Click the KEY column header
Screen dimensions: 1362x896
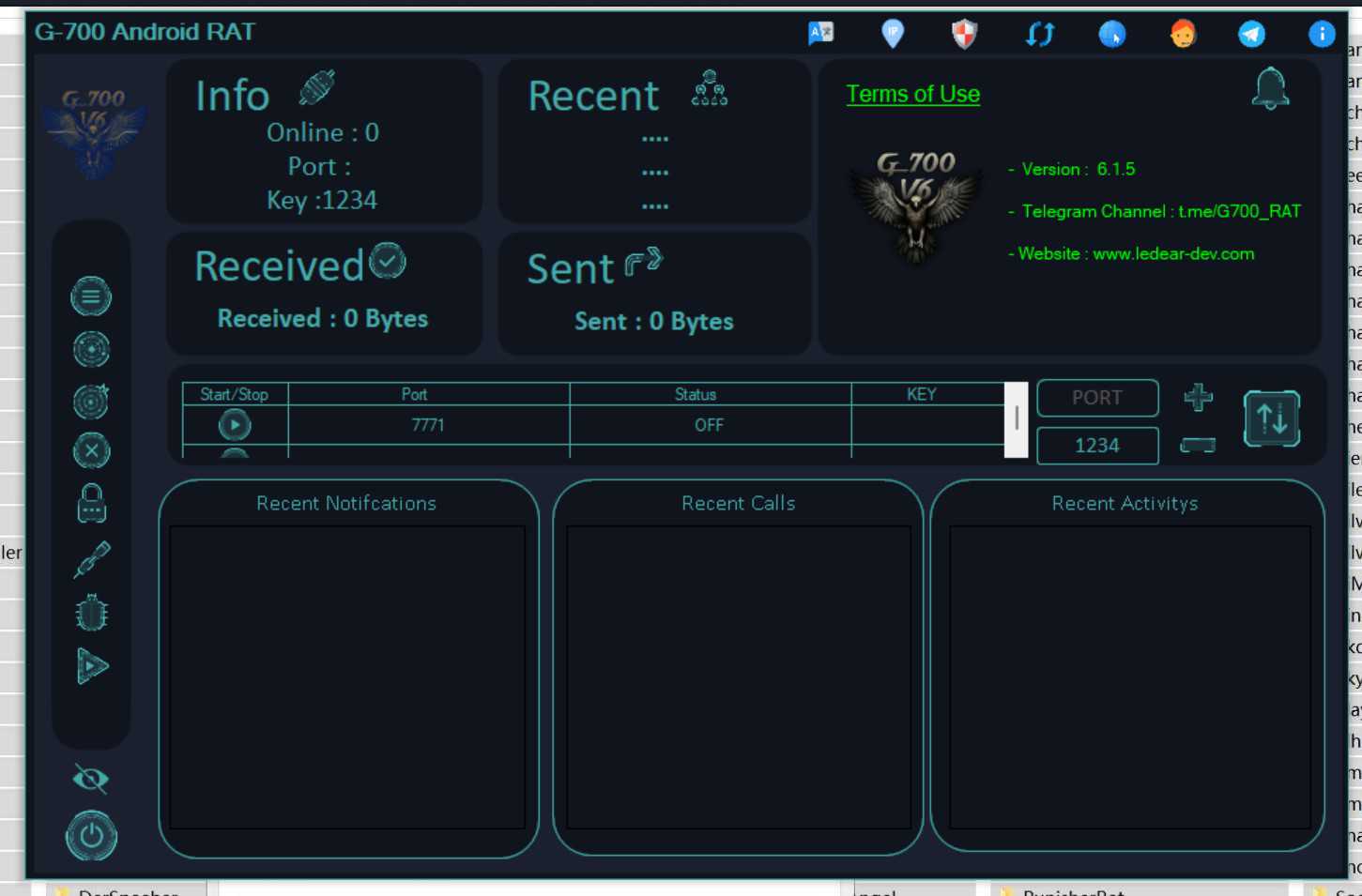[x=927, y=395]
